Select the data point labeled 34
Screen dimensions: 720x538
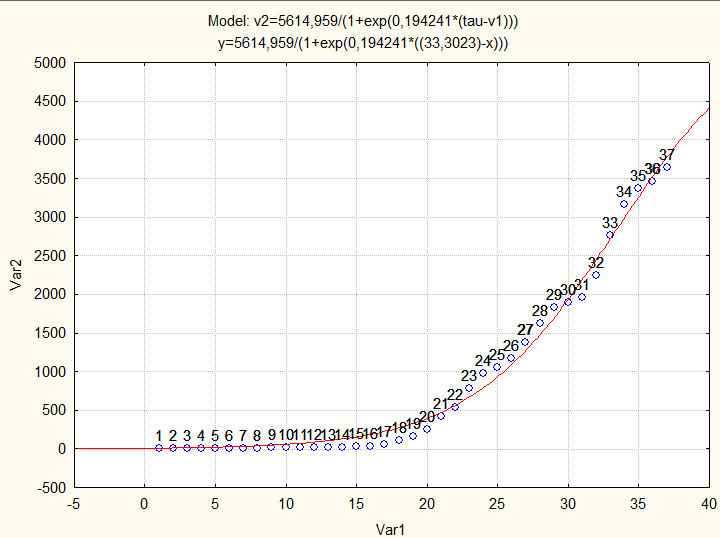click(x=624, y=204)
